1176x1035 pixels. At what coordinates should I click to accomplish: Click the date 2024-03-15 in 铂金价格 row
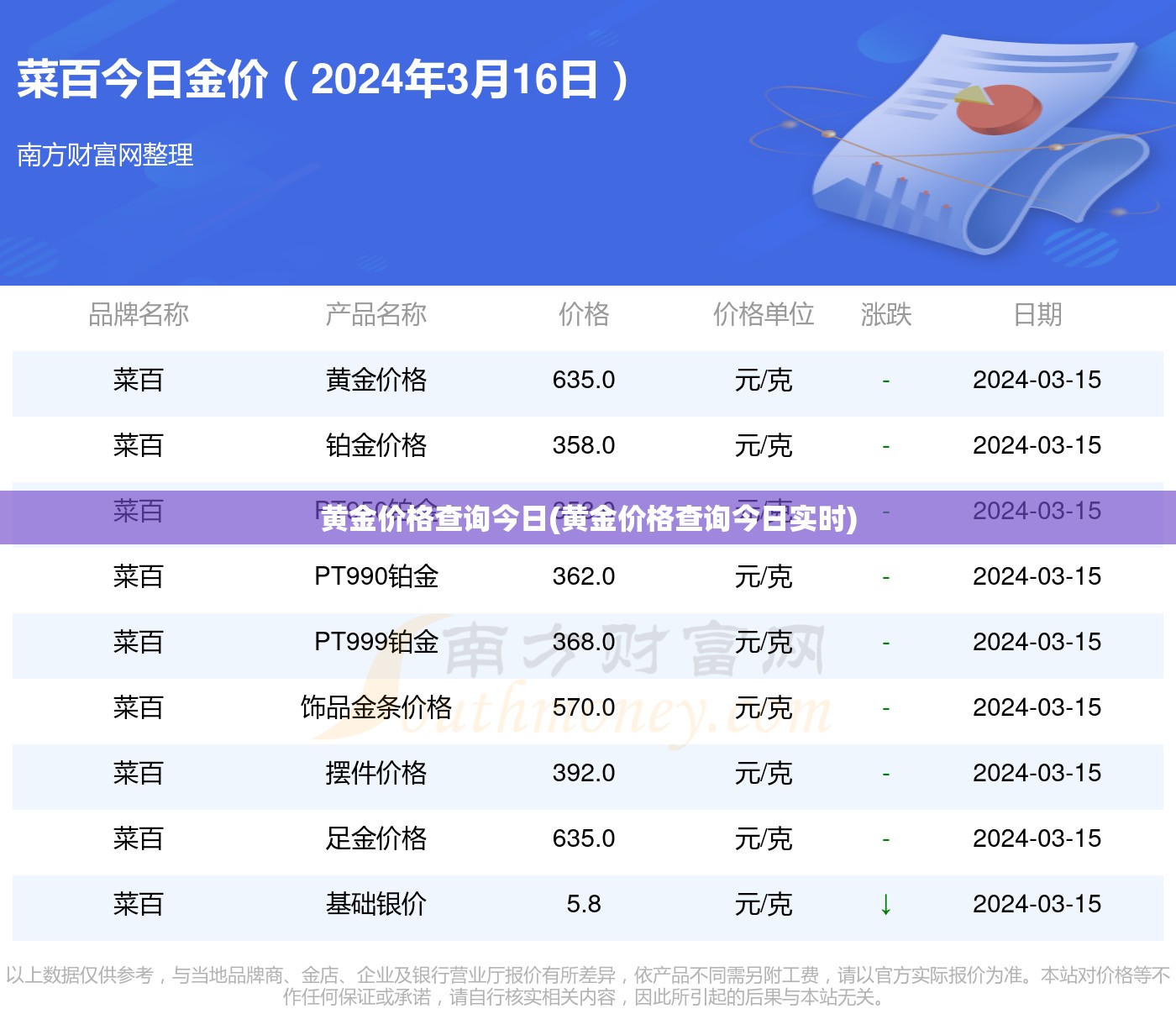pyautogui.click(x=1037, y=445)
